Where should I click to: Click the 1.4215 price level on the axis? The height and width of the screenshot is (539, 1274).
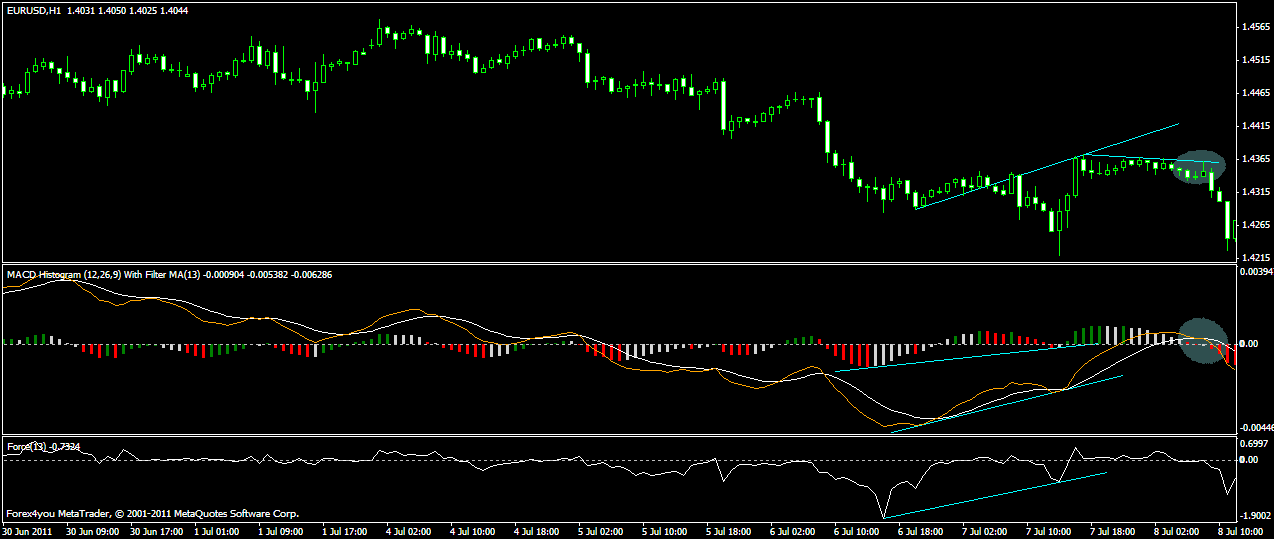pos(1254,257)
